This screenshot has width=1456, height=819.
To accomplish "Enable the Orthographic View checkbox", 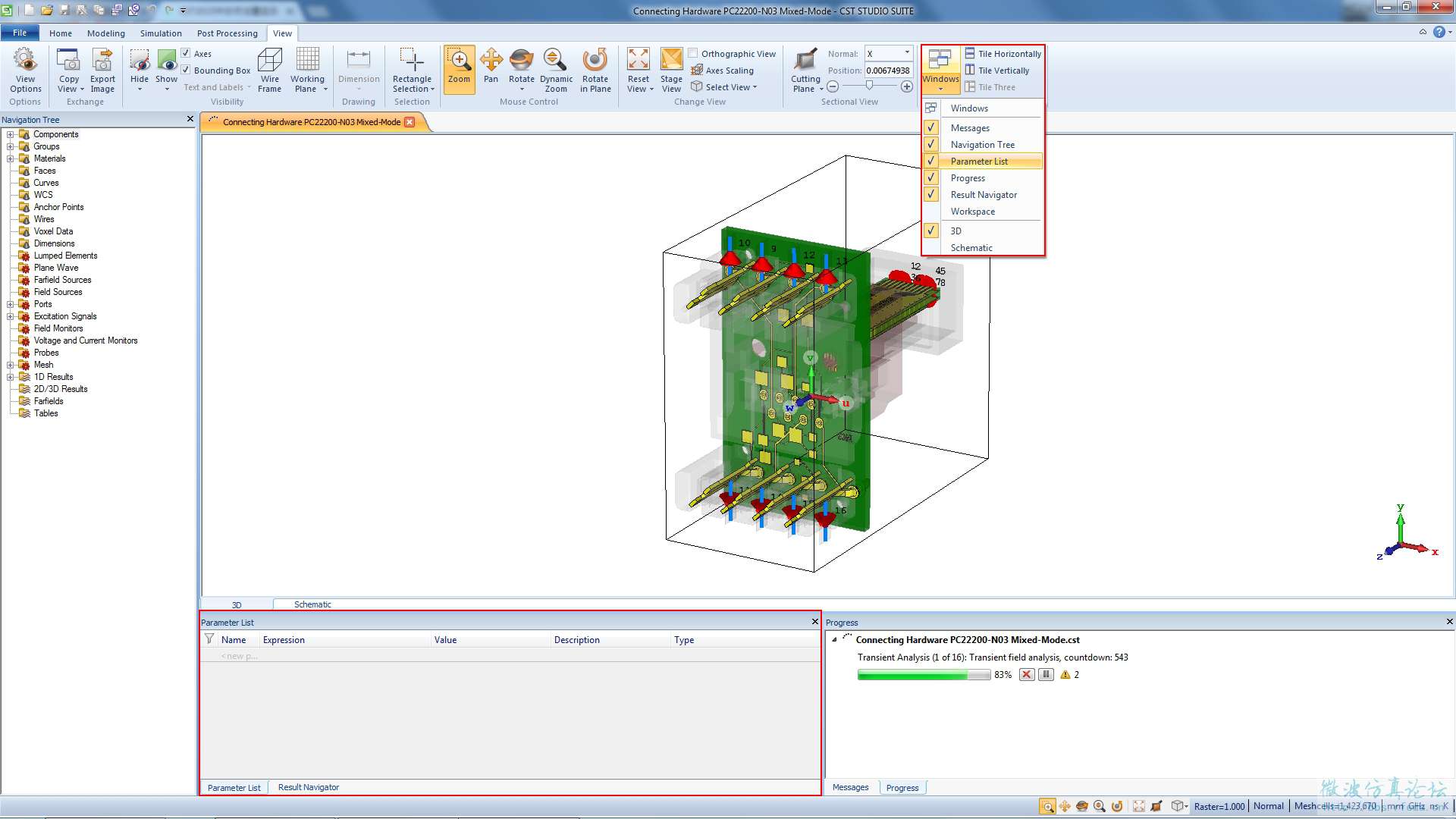I will [x=693, y=53].
